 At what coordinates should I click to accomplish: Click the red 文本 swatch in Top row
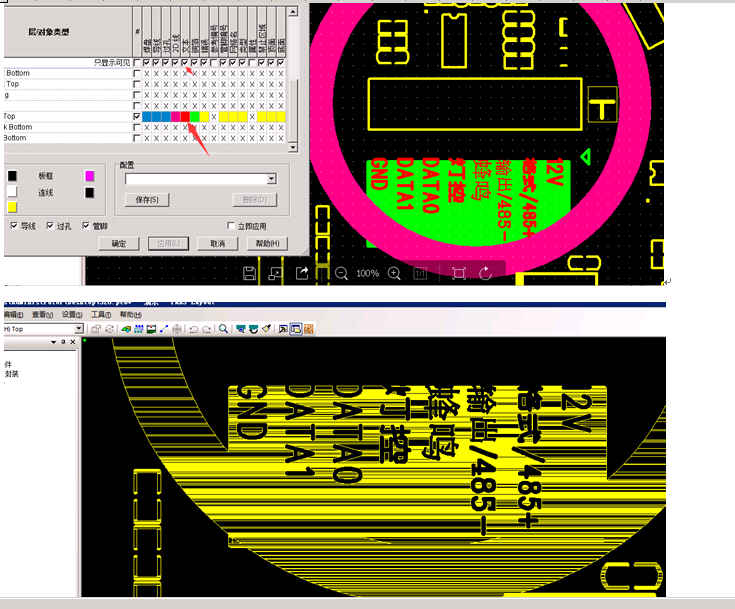tap(185, 116)
